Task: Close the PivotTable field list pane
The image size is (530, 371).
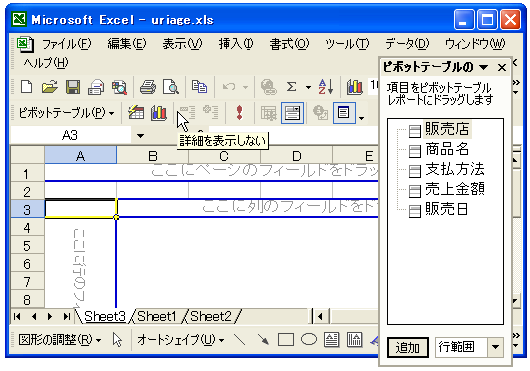Action: 502,68
